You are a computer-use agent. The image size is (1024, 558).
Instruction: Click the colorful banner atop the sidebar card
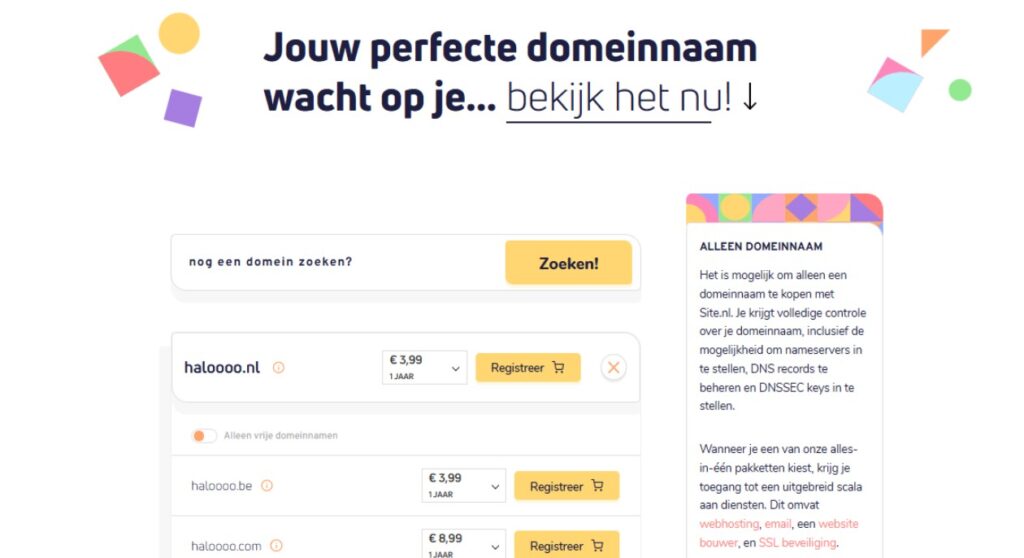[x=784, y=208]
